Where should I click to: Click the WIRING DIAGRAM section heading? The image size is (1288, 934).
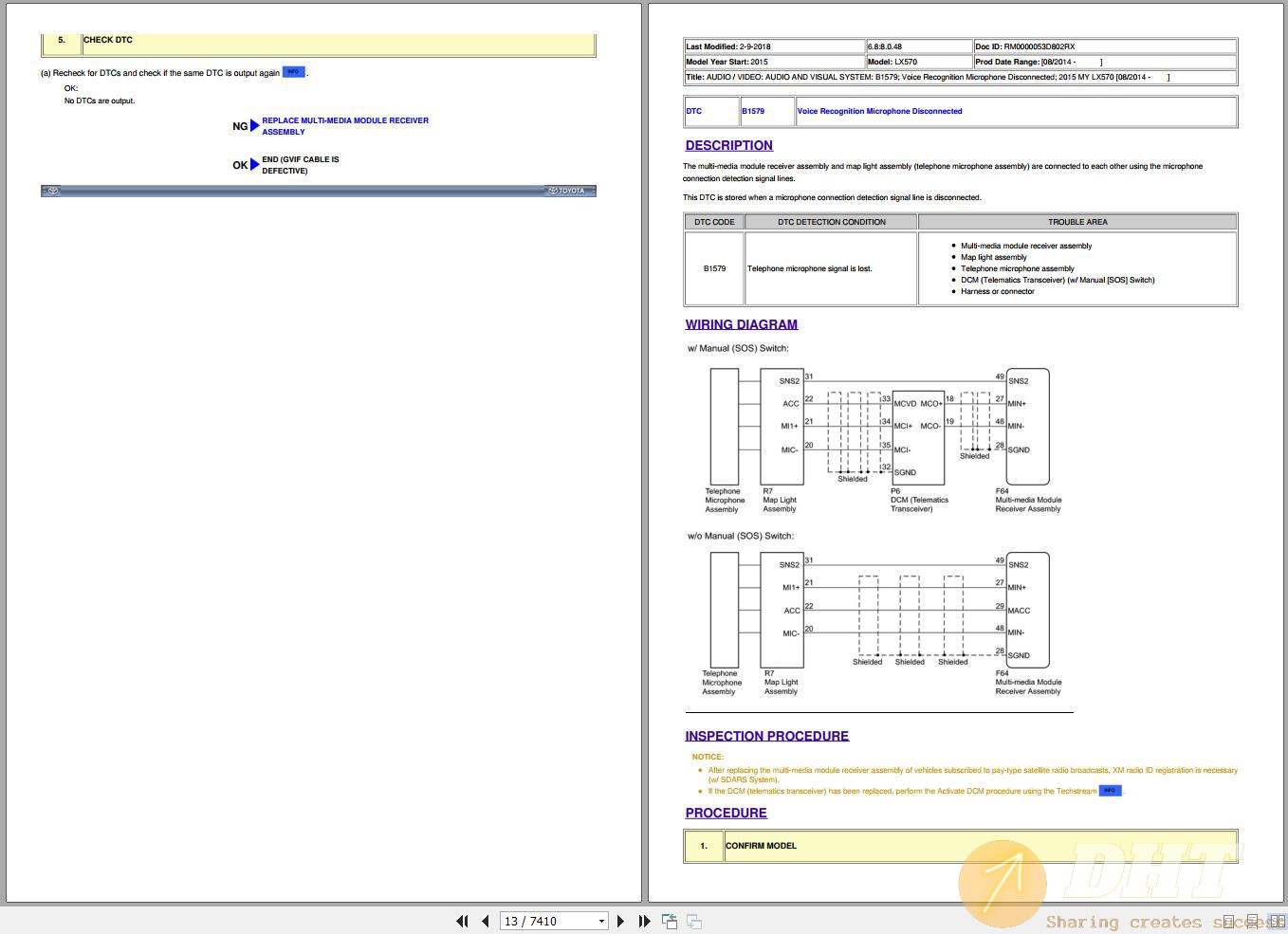click(x=742, y=324)
